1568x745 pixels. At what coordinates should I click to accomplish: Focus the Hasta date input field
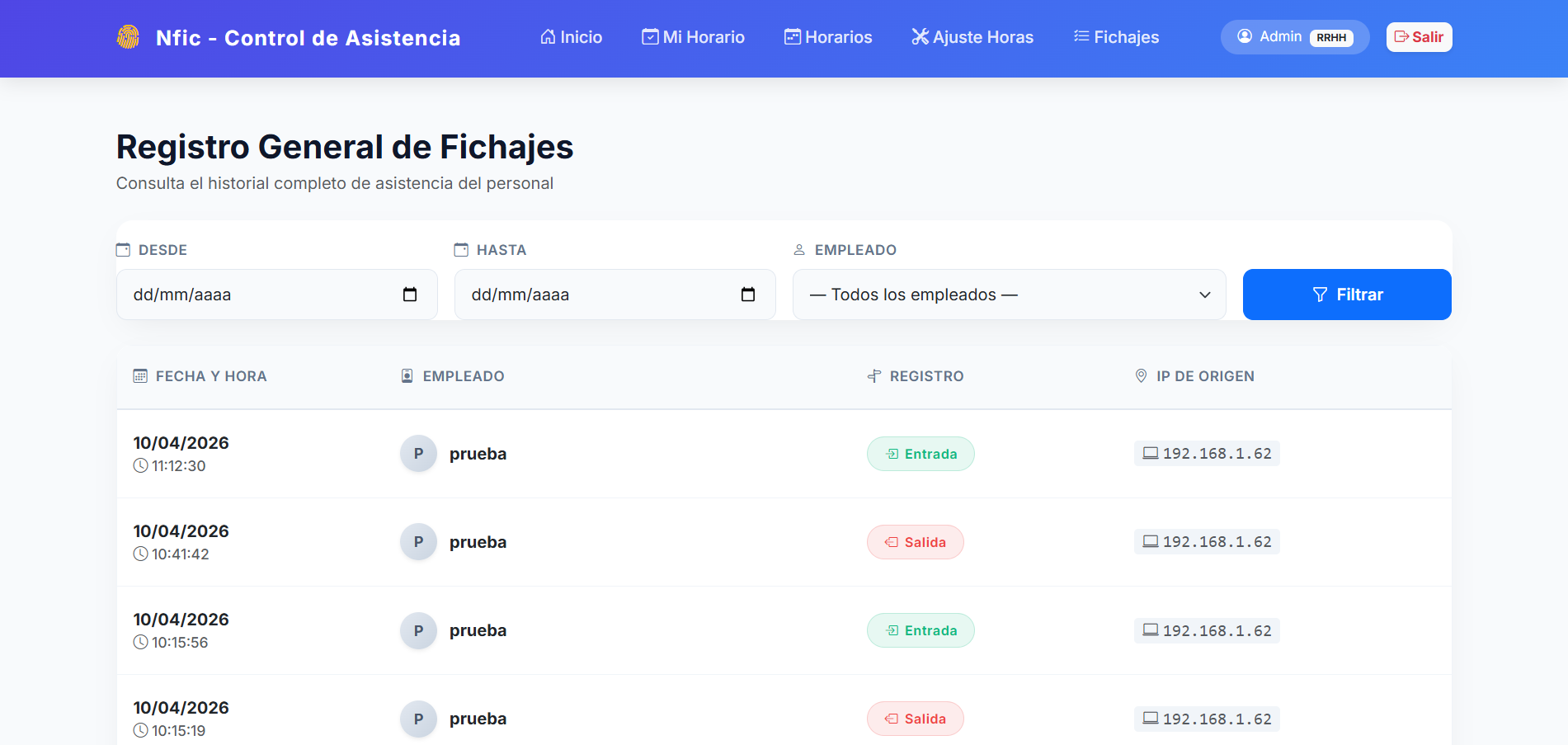615,295
